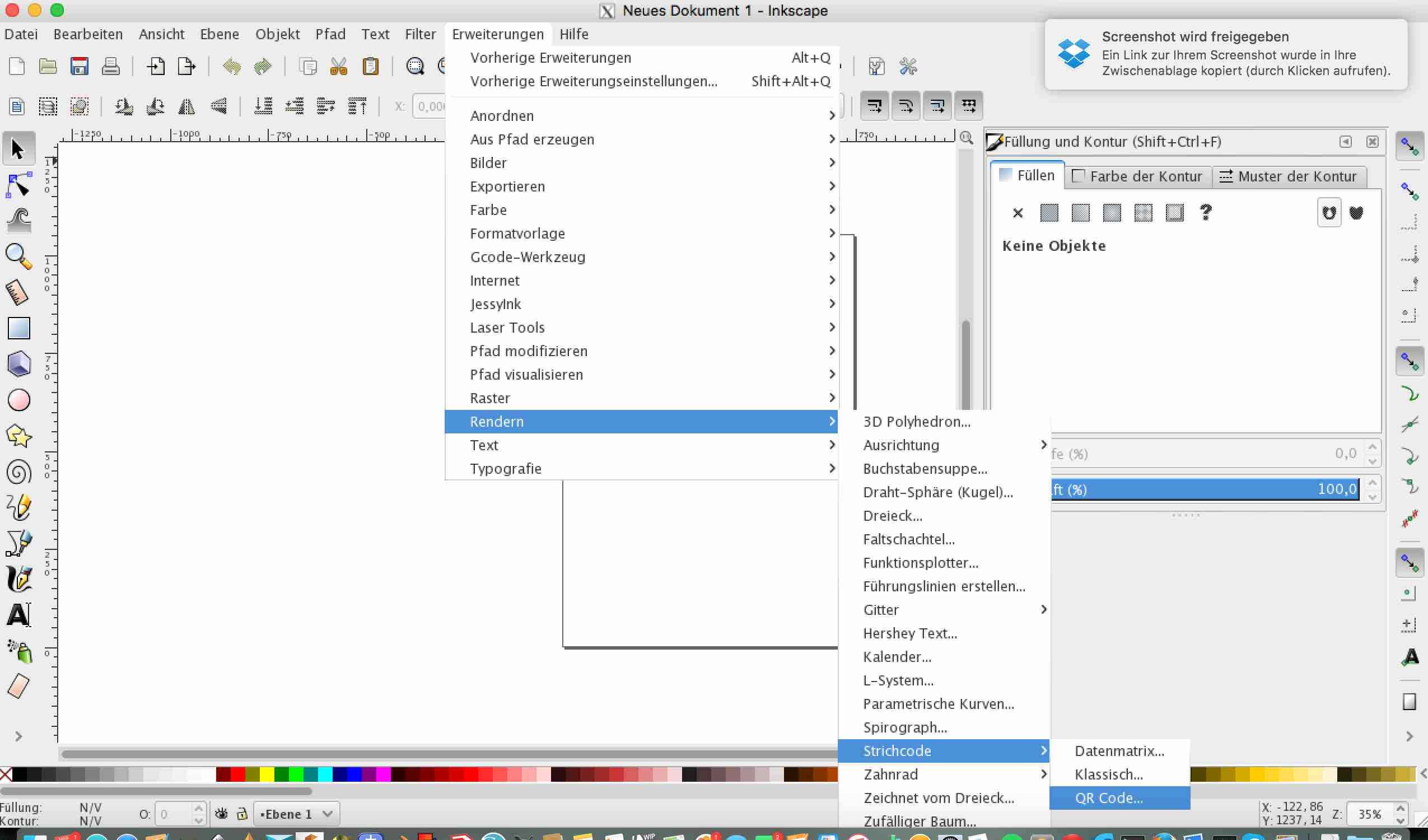Create a new document icon
This screenshot has width=1428, height=840.
[16, 66]
